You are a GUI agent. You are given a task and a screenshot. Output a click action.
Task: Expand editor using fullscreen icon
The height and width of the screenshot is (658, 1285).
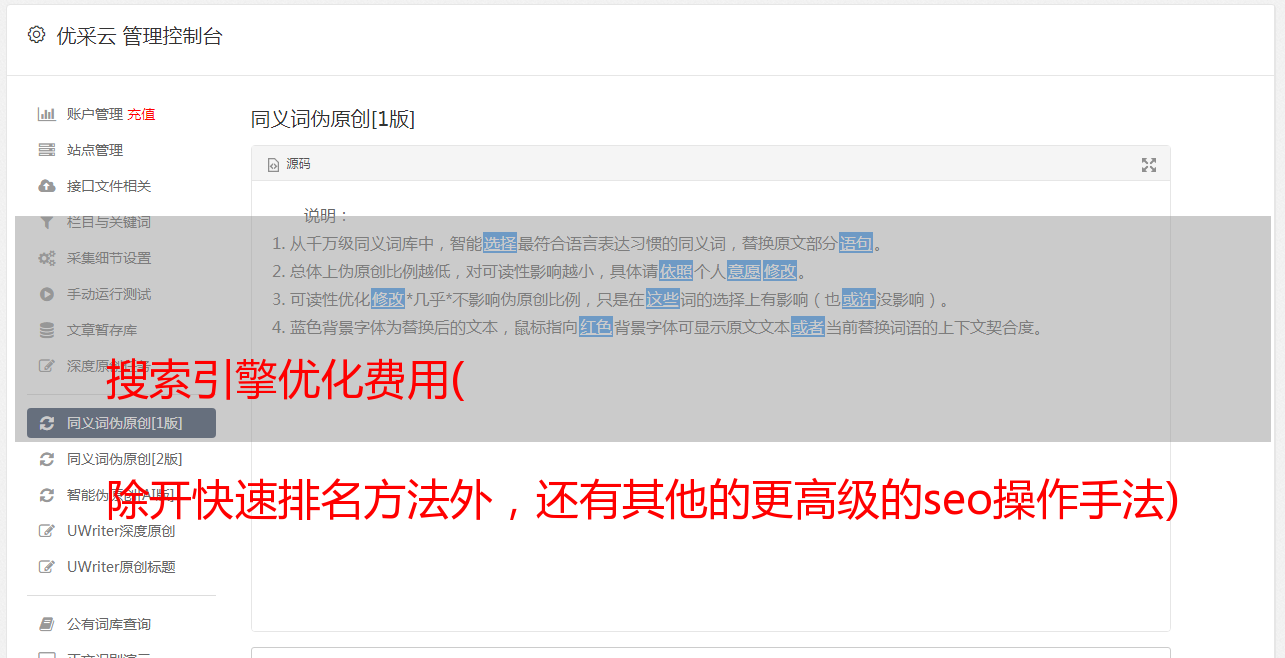[x=1149, y=165]
